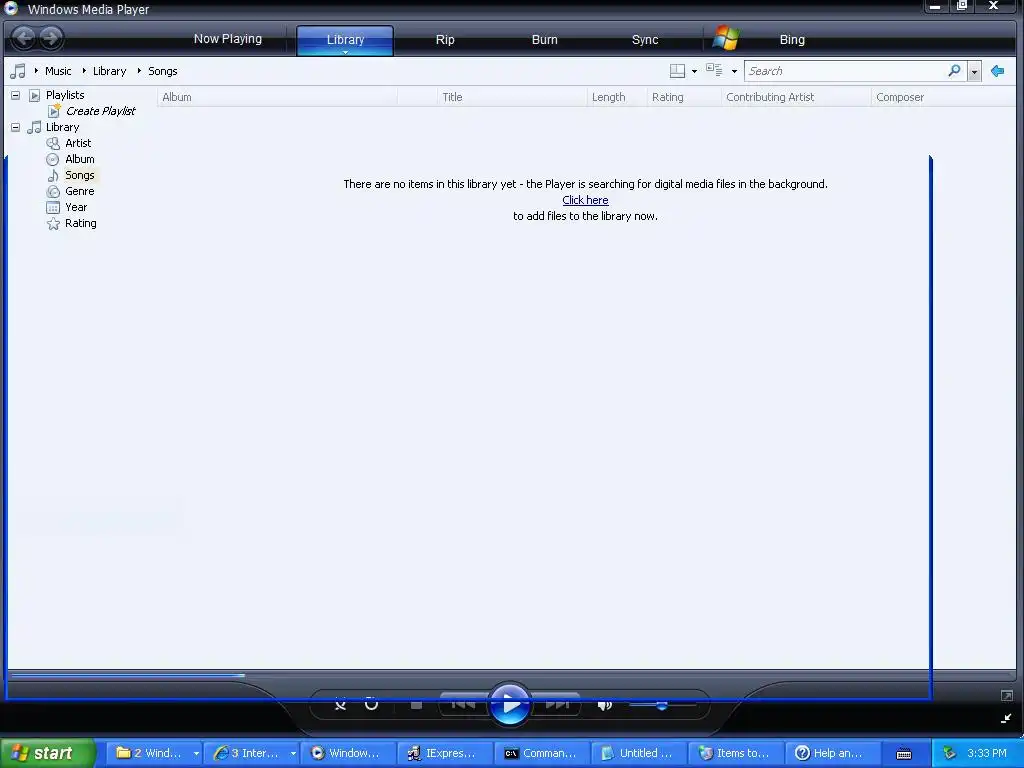Image resolution: width=1024 pixels, height=768 pixels.
Task: Click the Rating star icon in tree
Action: click(53, 224)
